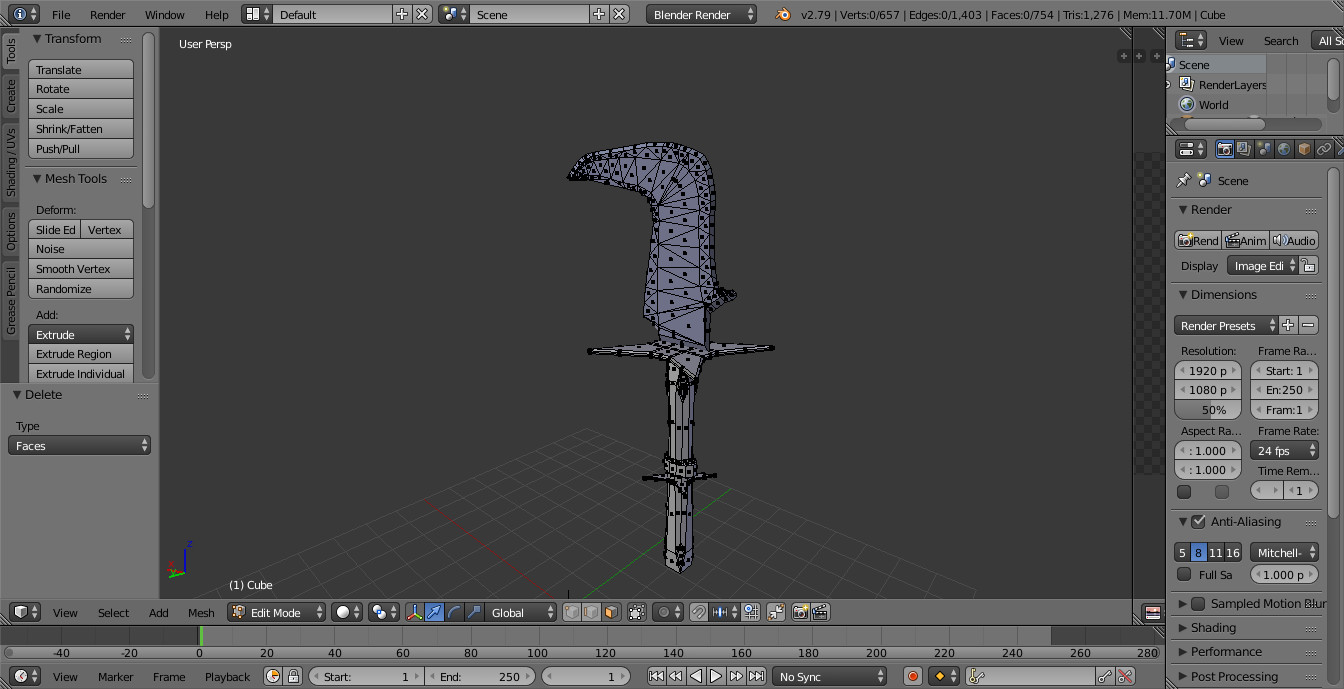Click the World properties tab icon
This screenshot has width=1344, height=689.
(1284, 149)
